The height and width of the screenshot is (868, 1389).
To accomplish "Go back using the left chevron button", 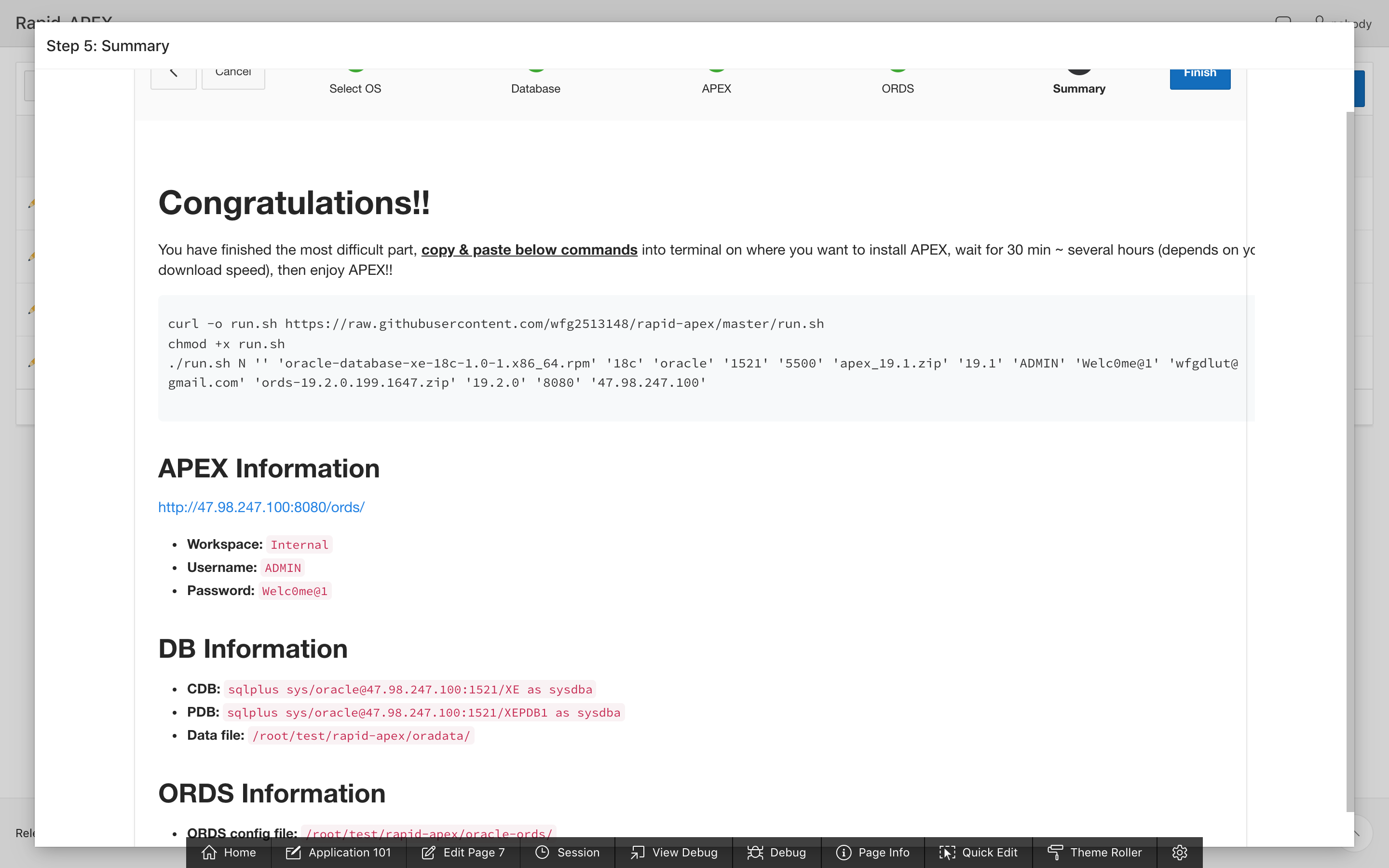I will 173,76.
